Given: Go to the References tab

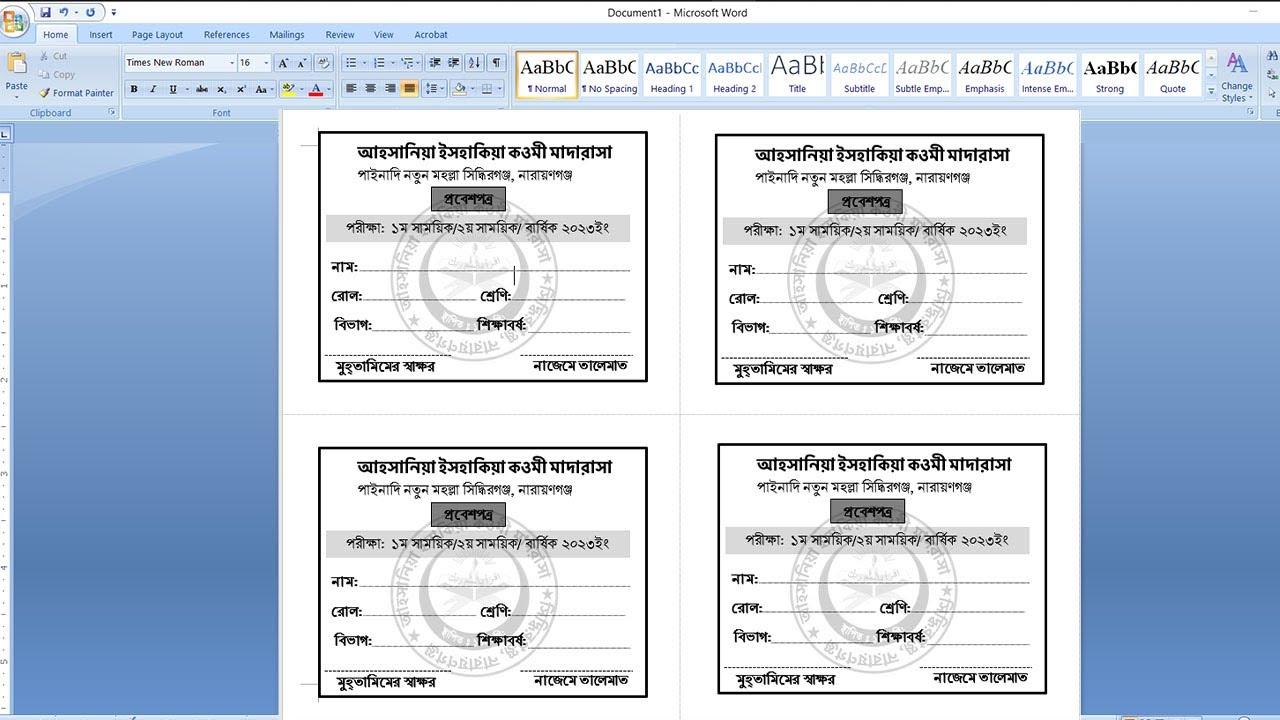Looking at the screenshot, I should [227, 35].
